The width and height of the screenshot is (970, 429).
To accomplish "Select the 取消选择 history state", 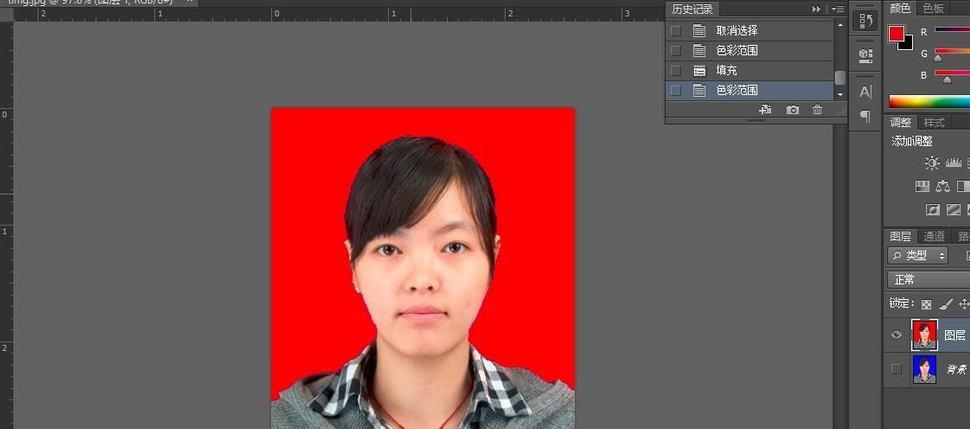I will click(750, 30).
